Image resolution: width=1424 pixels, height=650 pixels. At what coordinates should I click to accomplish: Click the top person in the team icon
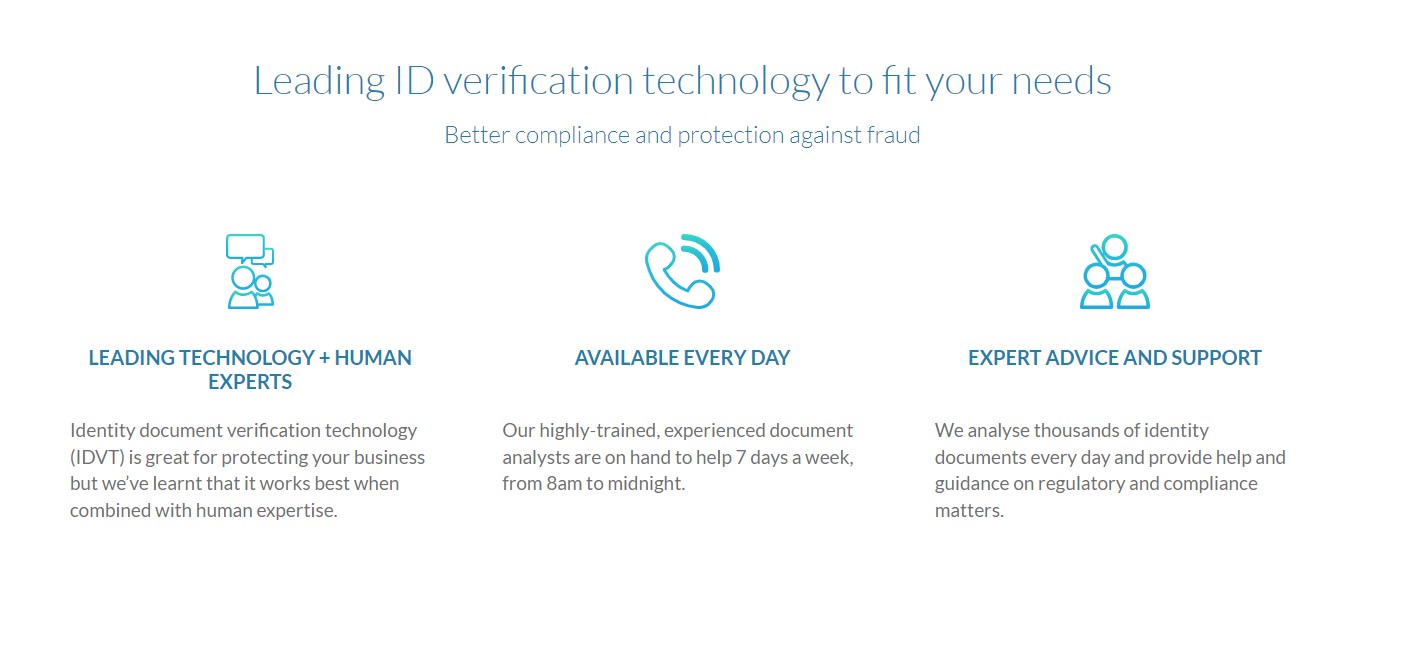click(x=1114, y=247)
